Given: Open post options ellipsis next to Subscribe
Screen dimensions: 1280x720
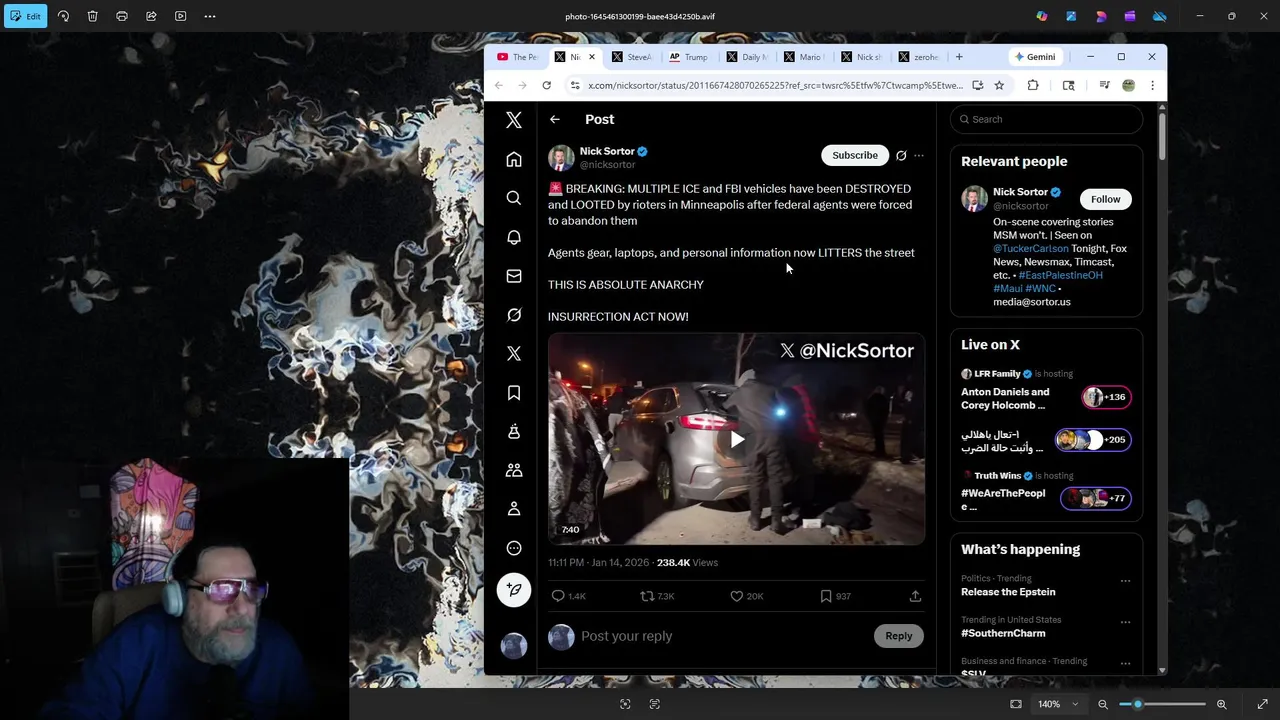Looking at the screenshot, I should [919, 155].
